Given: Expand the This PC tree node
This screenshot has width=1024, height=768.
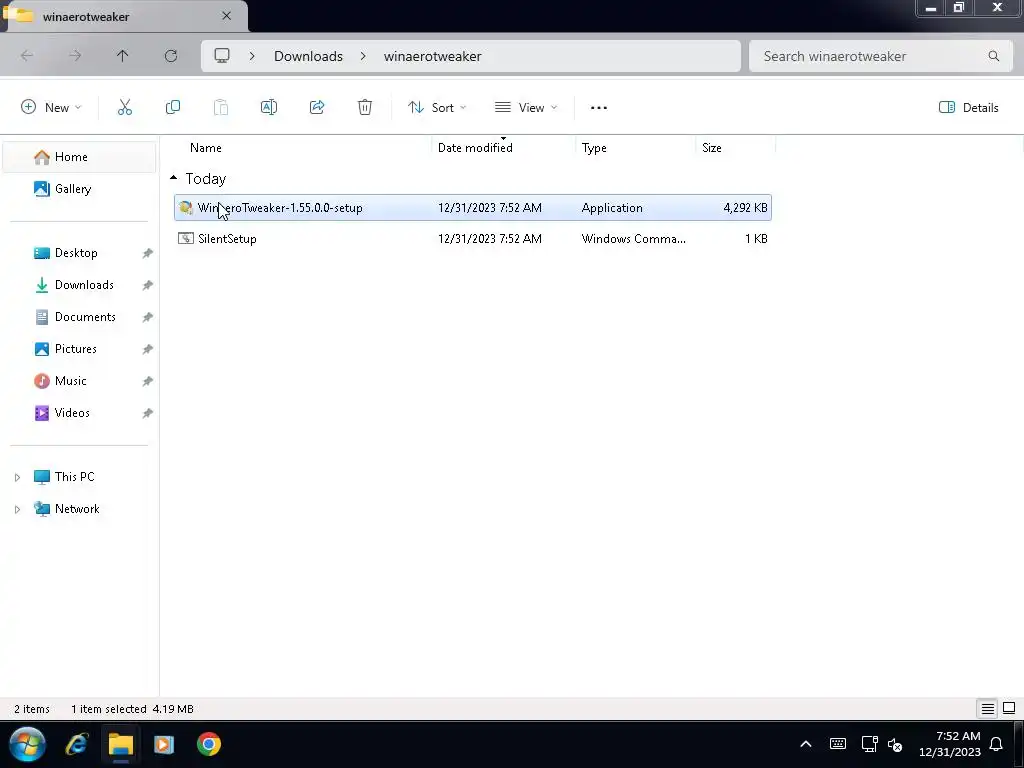Looking at the screenshot, I should point(18,477).
